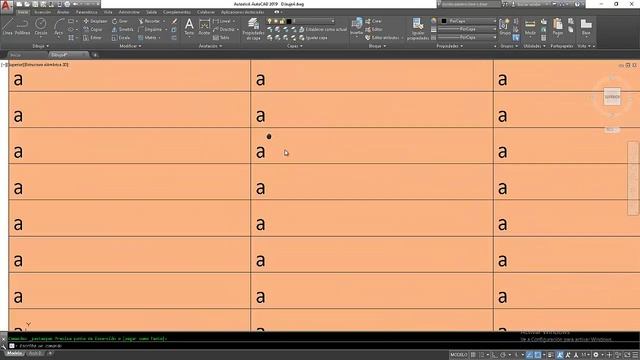This screenshot has height=360, width=640.
Task: Expand the Propiedades panel dropdown
Action: click(449, 46)
